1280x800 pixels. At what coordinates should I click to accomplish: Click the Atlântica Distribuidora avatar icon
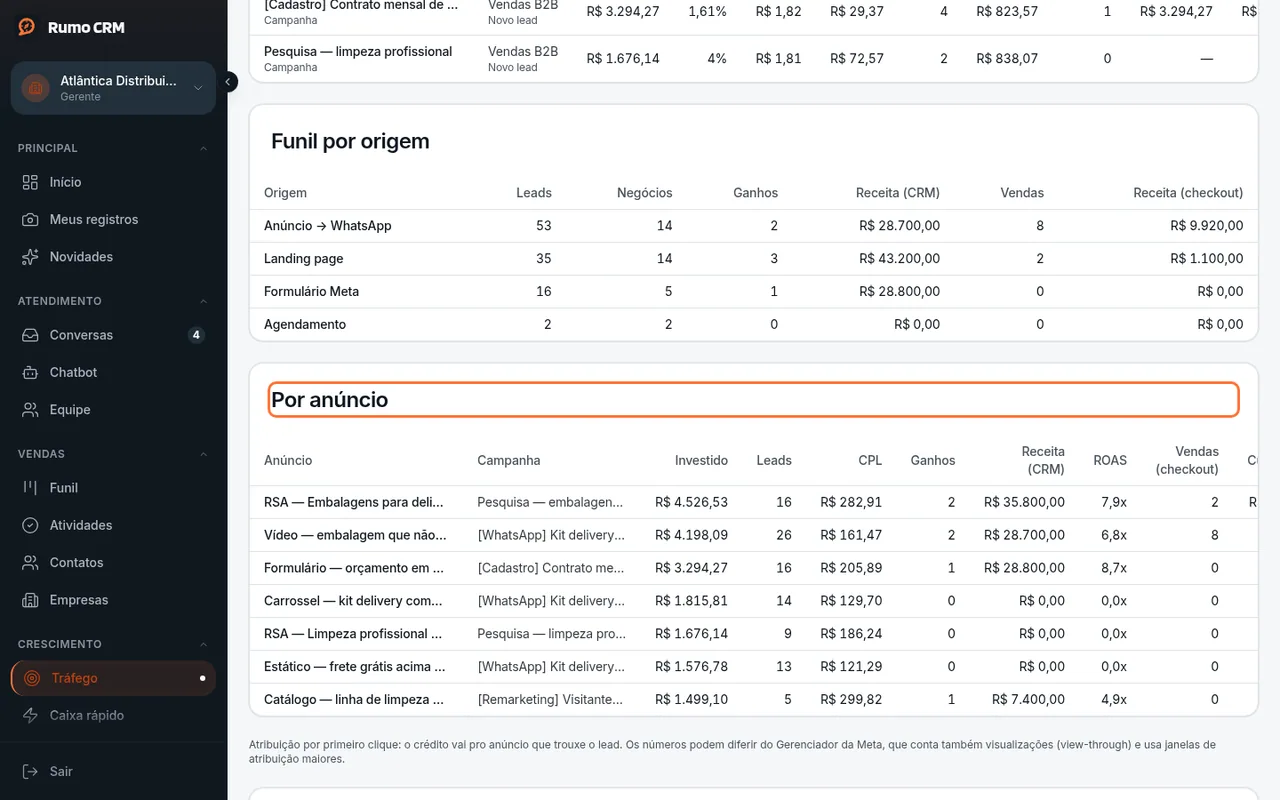point(36,88)
